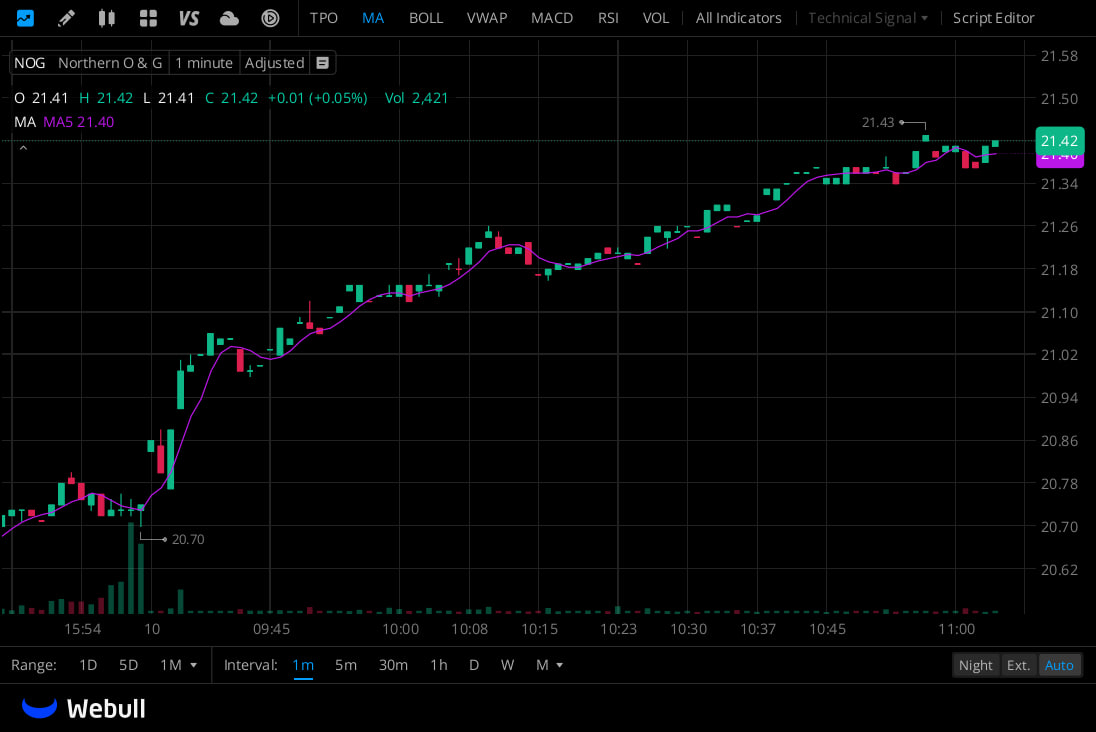Collapse the indicator legend caret
This screenshot has width=1096, height=732.
[23, 148]
